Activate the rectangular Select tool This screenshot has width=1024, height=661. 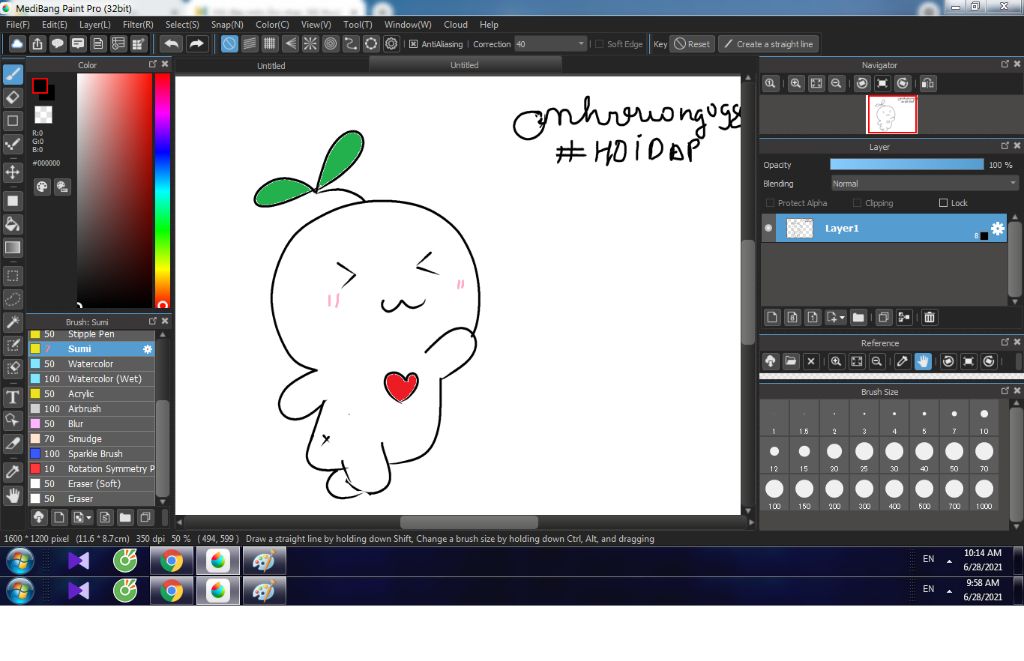[13, 276]
